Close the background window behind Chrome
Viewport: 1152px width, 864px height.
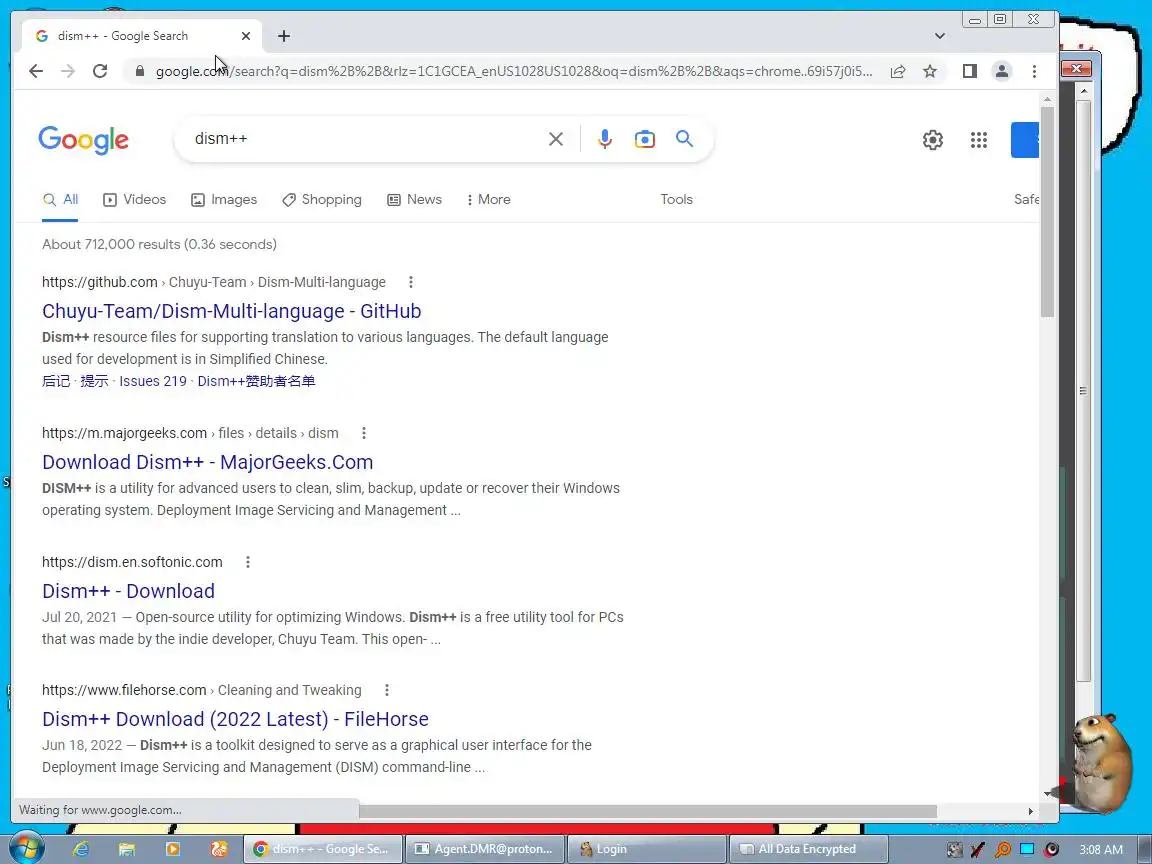(1076, 68)
